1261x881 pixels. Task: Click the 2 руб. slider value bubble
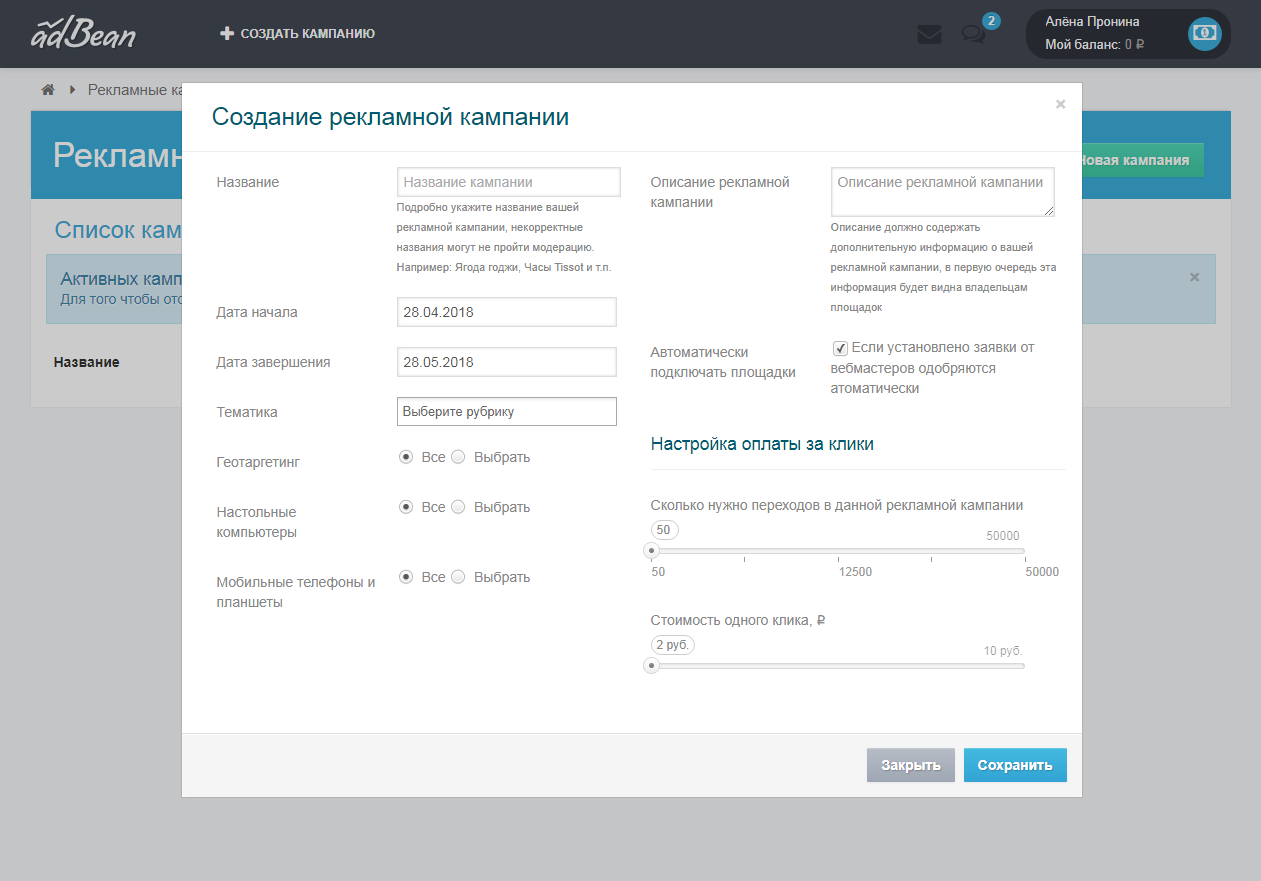click(x=672, y=645)
